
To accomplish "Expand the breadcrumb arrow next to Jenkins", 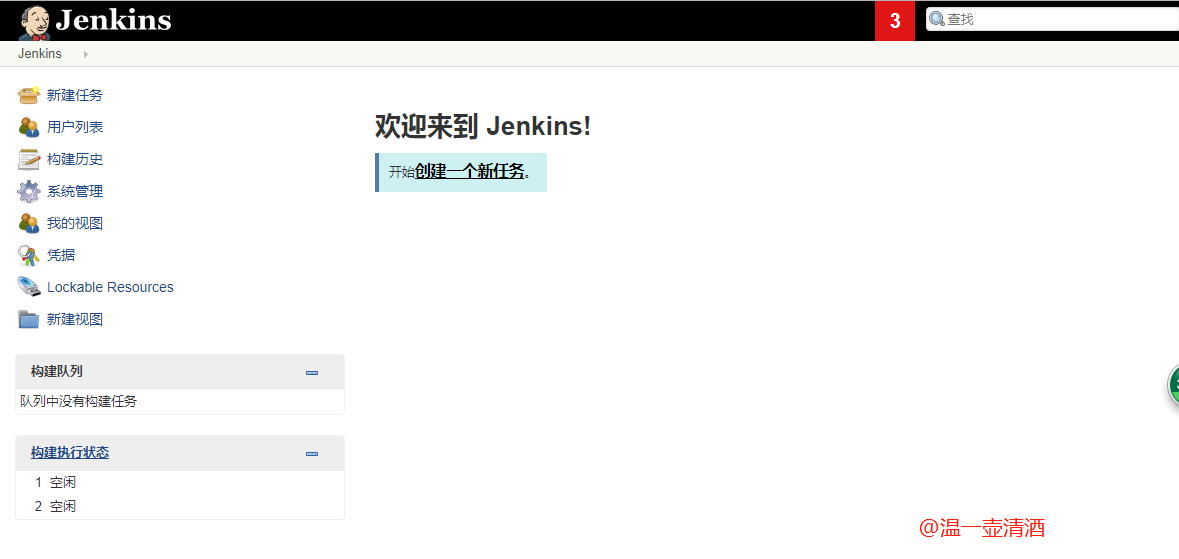I will pos(86,54).
